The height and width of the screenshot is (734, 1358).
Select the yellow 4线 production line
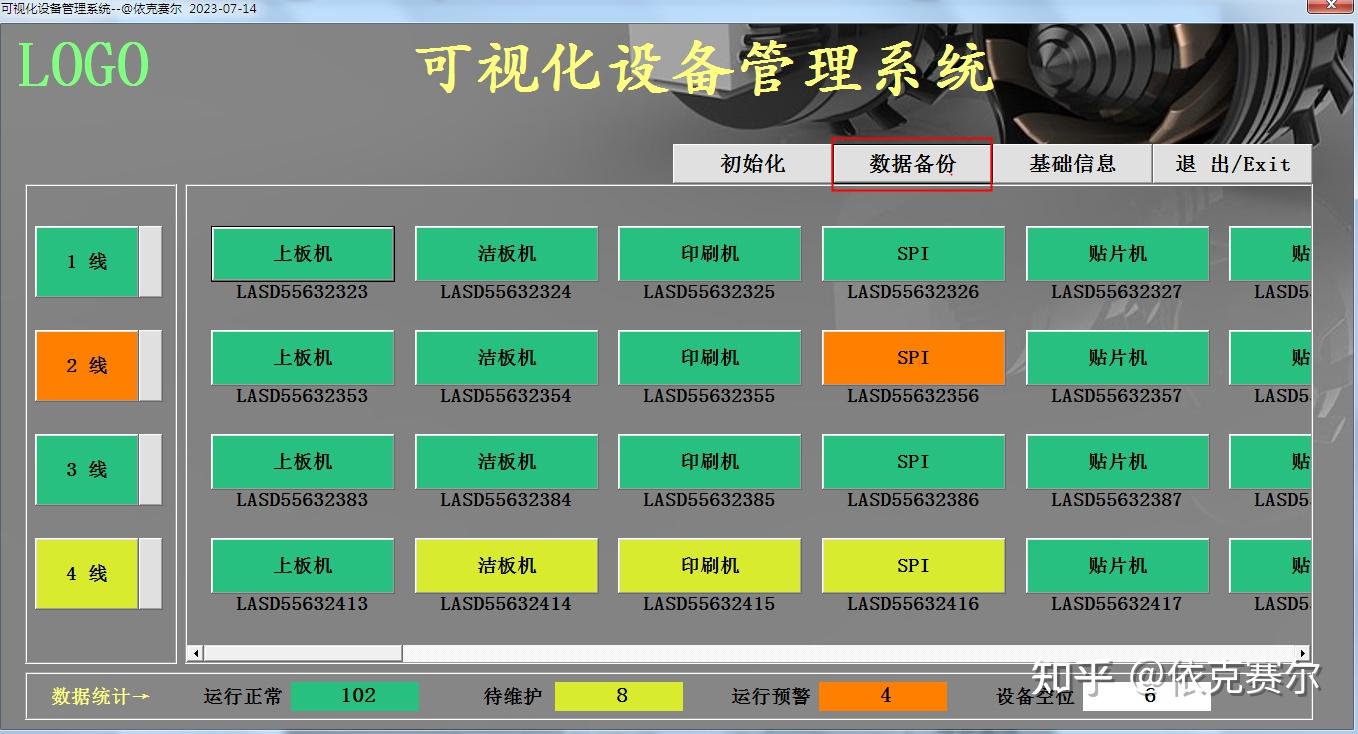coord(86,573)
